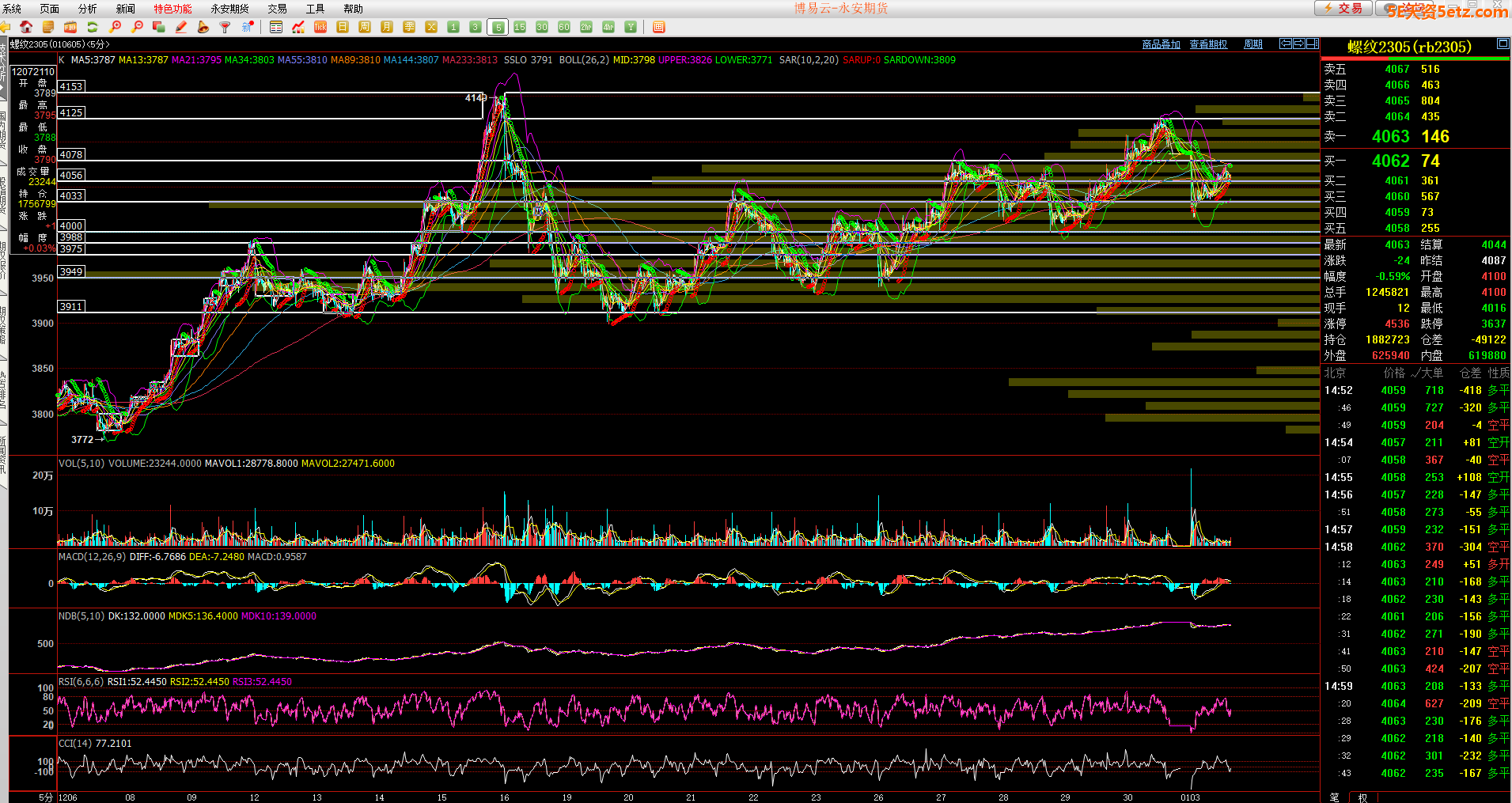The height and width of the screenshot is (803, 1512).
Task: Click the 新 news icon
Action: (248, 27)
